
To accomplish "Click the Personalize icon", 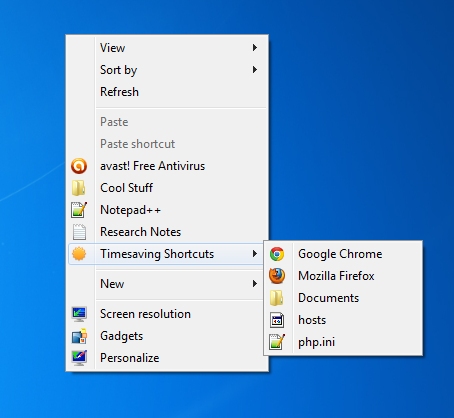I will pyautogui.click(x=79, y=358).
